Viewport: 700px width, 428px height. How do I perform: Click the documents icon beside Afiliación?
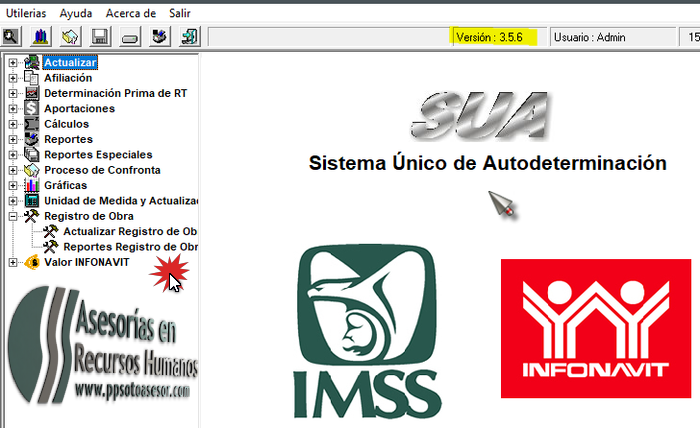coord(32,78)
